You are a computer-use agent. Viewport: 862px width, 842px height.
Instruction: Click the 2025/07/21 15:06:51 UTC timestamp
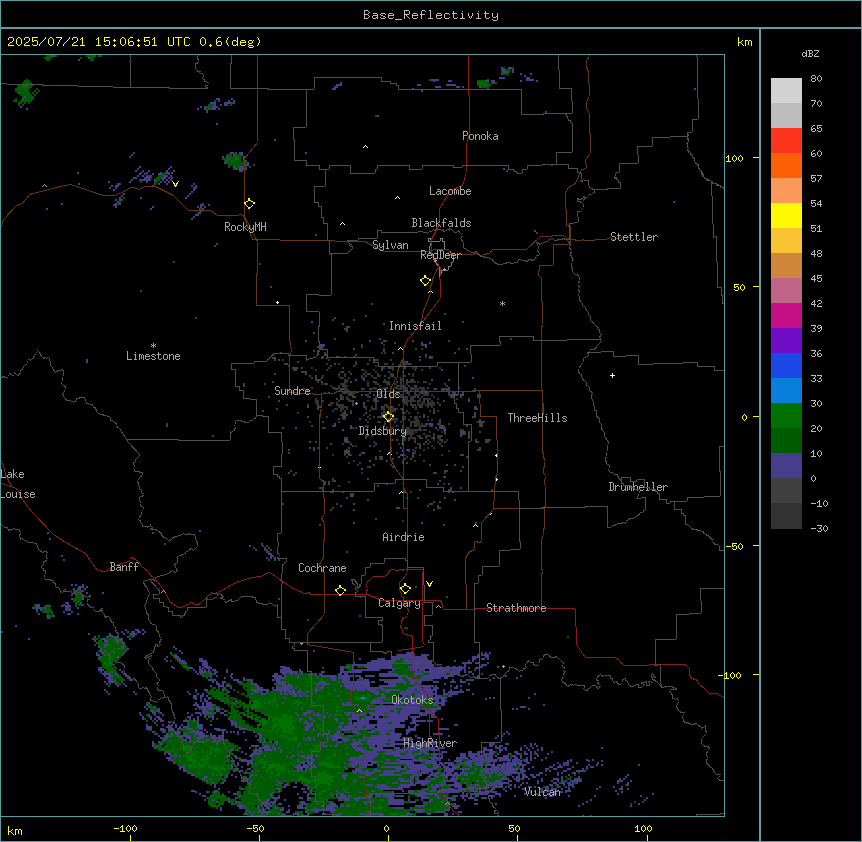coord(99,42)
